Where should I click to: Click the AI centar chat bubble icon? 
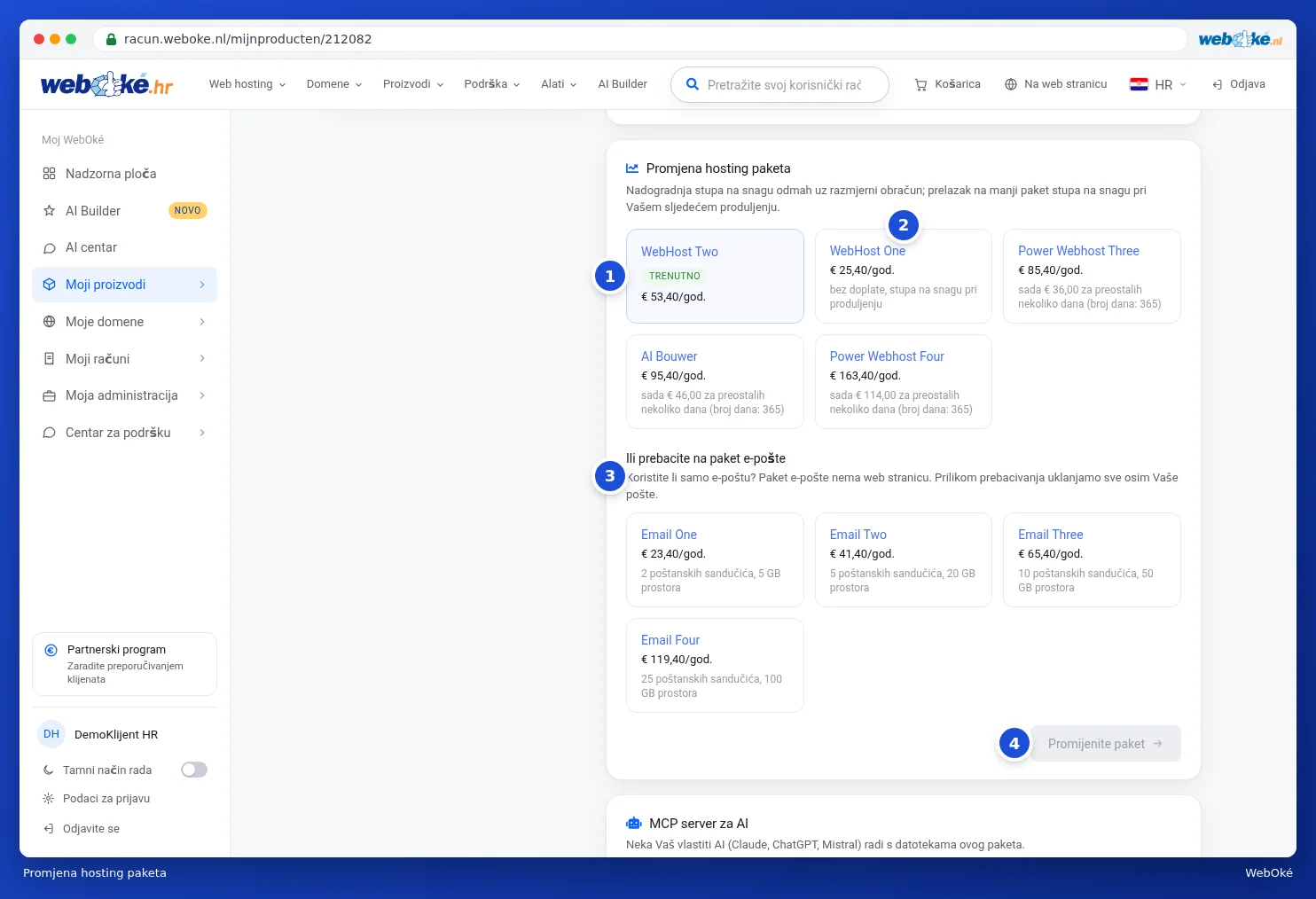pos(50,248)
